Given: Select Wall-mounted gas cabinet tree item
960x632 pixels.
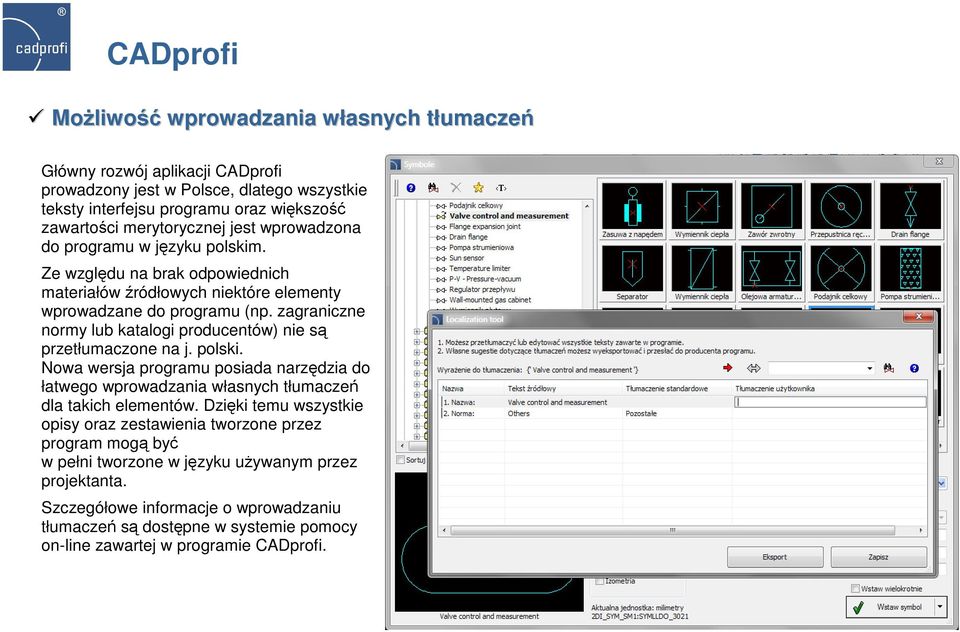Looking at the screenshot, I should tap(490, 299).
